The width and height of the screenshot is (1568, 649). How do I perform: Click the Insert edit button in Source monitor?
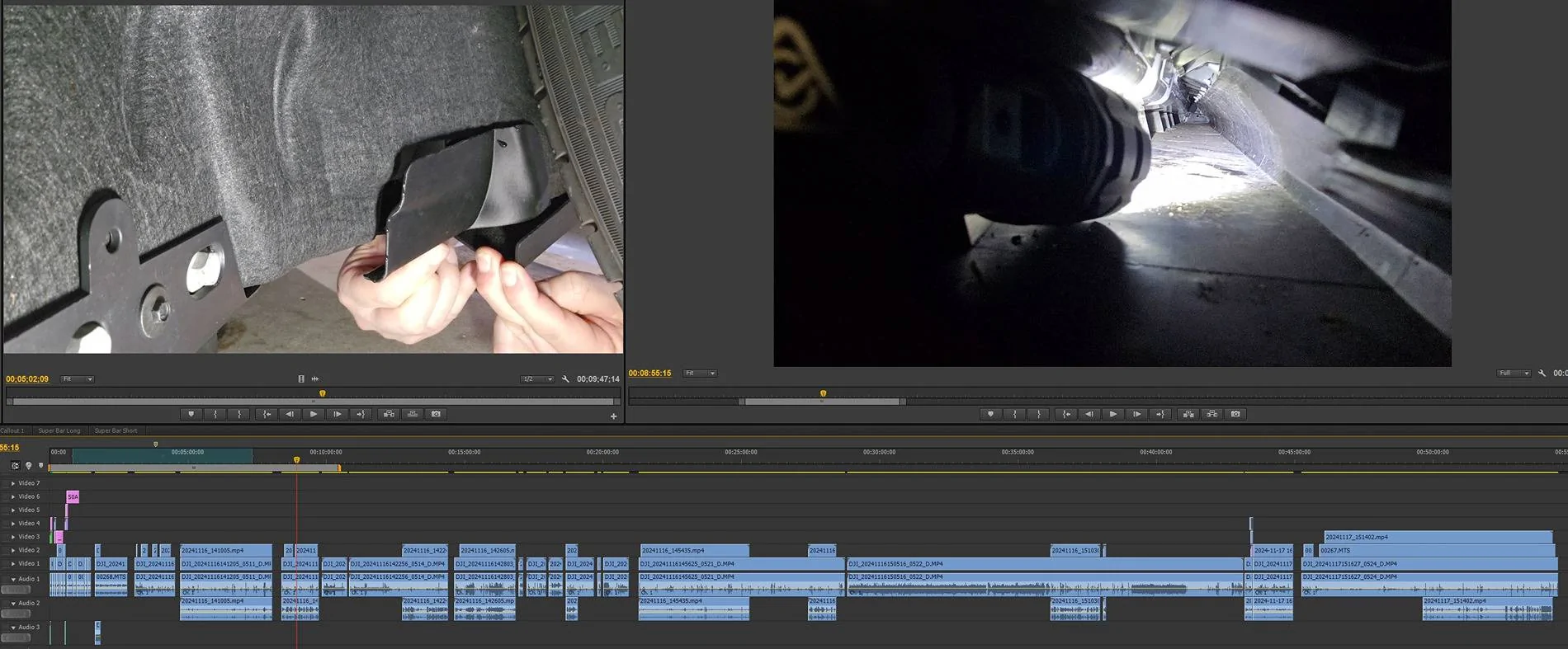tap(389, 414)
